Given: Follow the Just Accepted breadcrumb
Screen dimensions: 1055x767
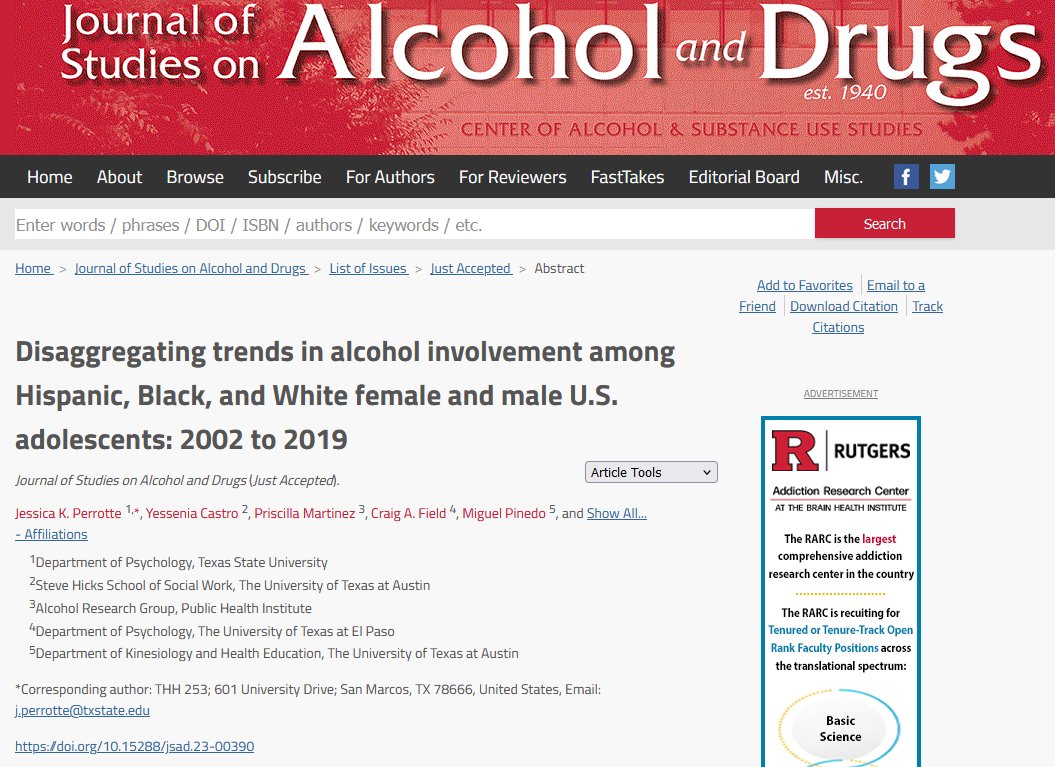Looking at the screenshot, I should tap(471, 268).
